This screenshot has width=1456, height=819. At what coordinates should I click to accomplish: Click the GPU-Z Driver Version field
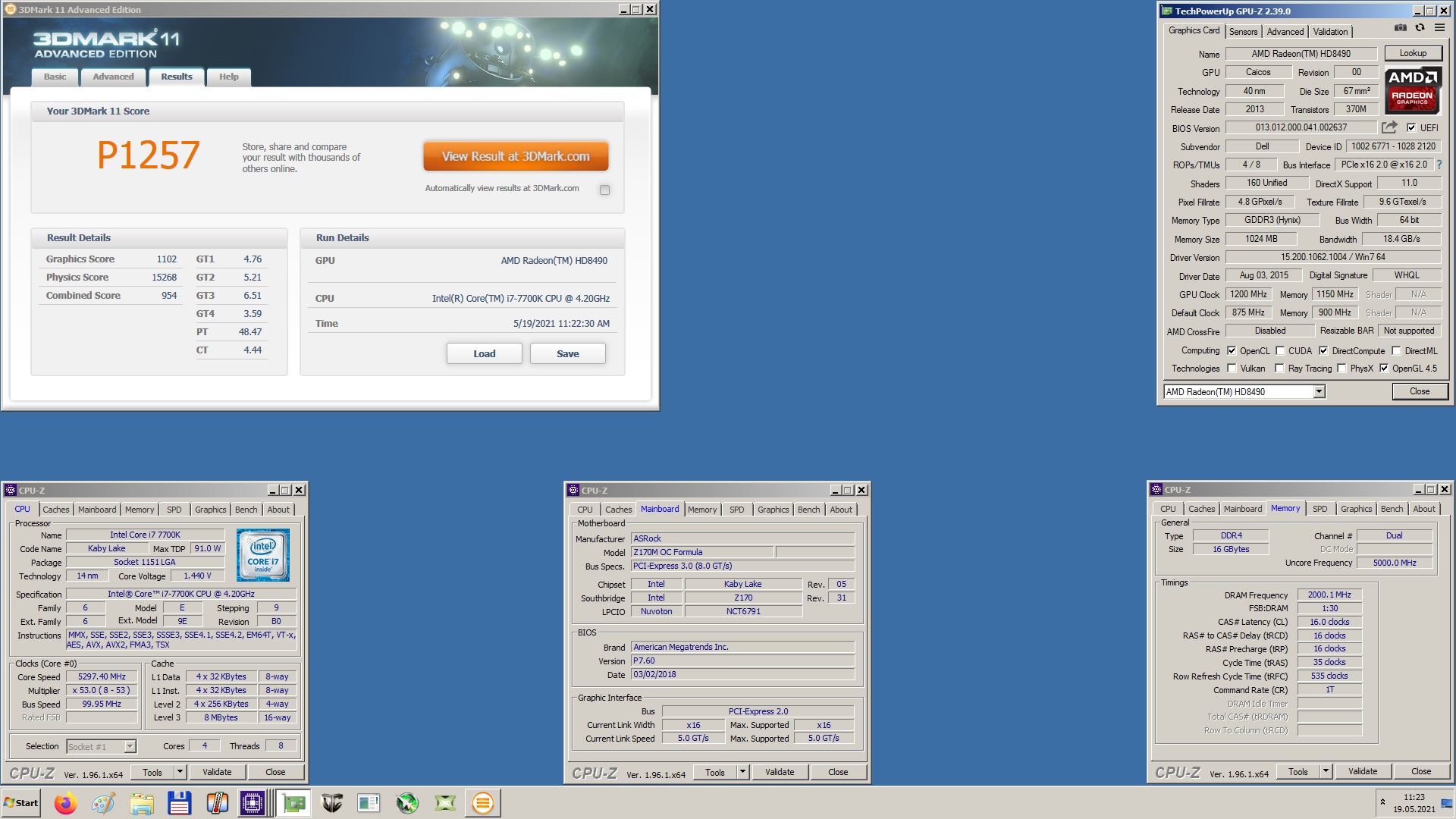(1332, 257)
